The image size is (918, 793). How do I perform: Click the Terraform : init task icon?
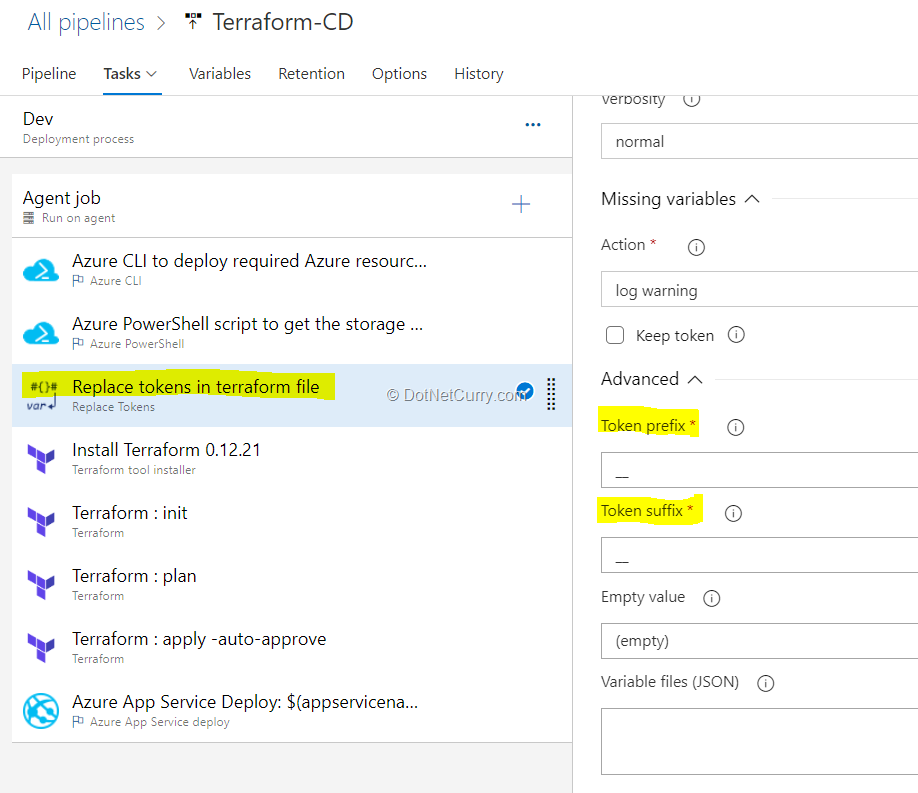[x=41, y=521]
